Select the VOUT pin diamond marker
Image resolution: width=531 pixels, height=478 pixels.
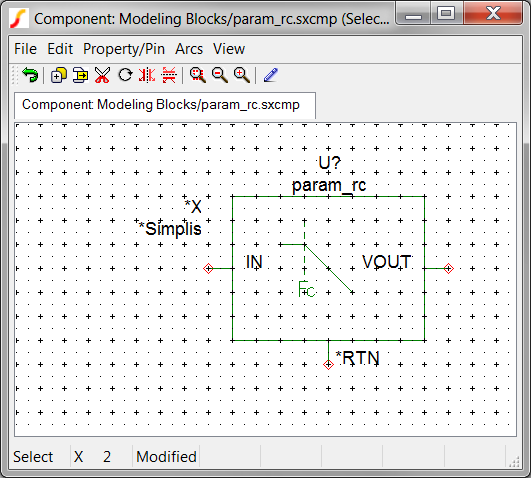click(x=448, y=268)
